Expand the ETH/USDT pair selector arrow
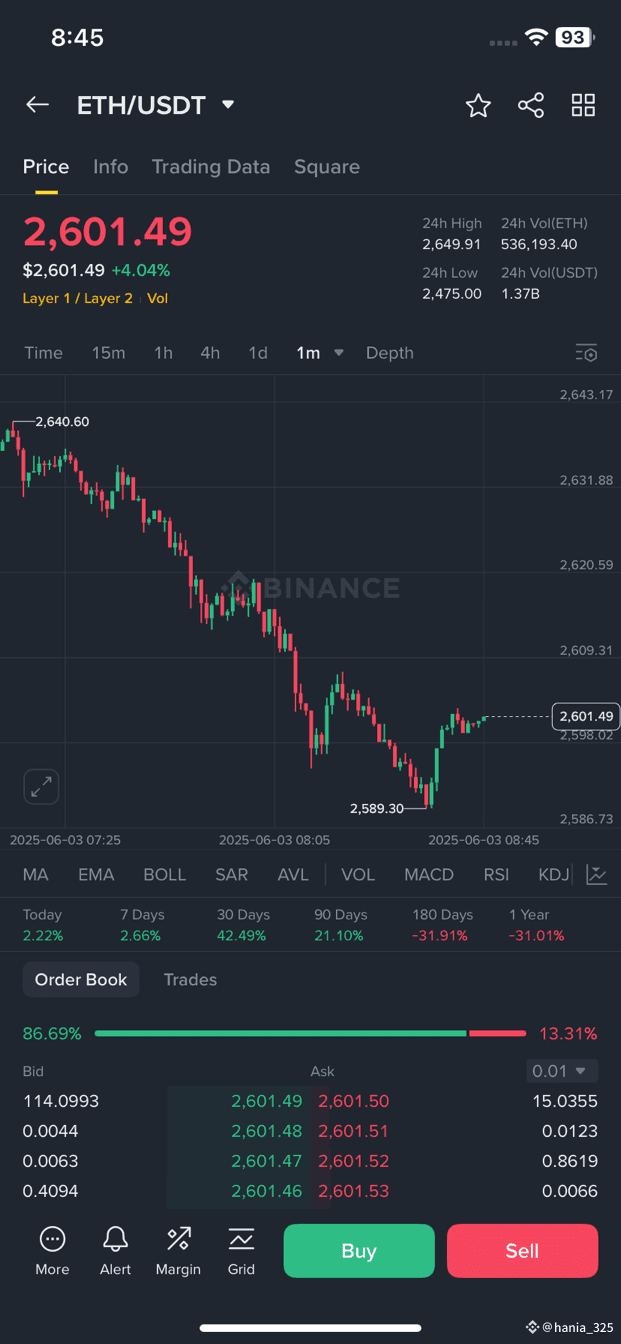 [x=228, y=105]
